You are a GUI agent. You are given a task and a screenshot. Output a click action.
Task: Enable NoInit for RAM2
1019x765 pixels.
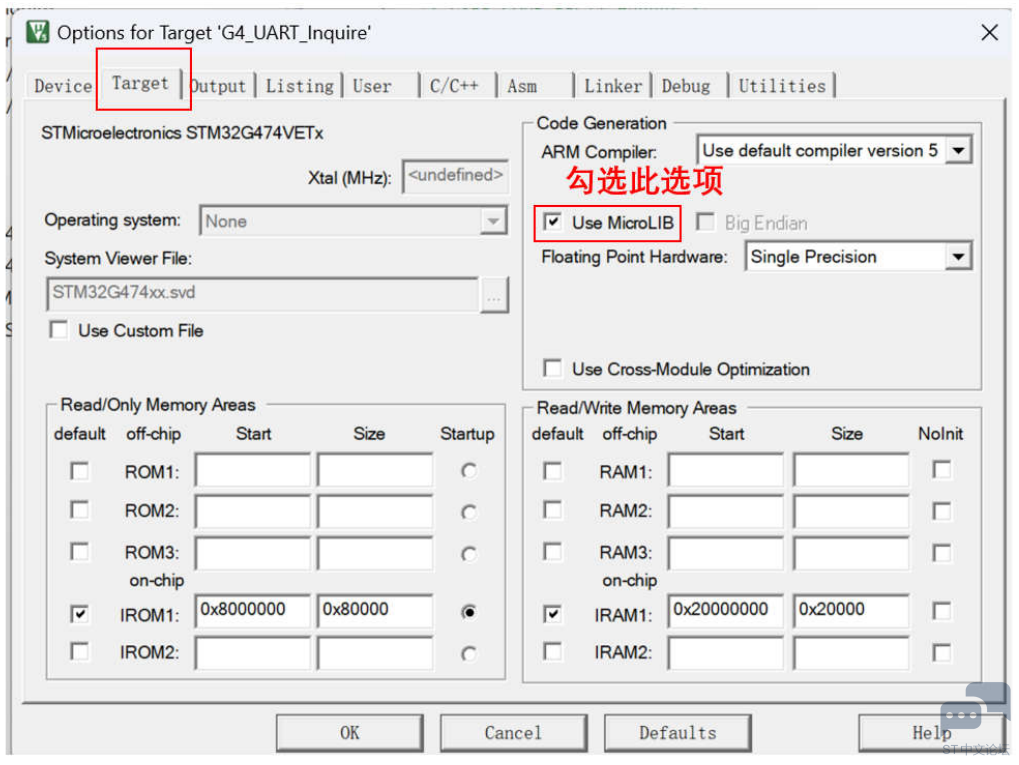(x=942, y=512)
